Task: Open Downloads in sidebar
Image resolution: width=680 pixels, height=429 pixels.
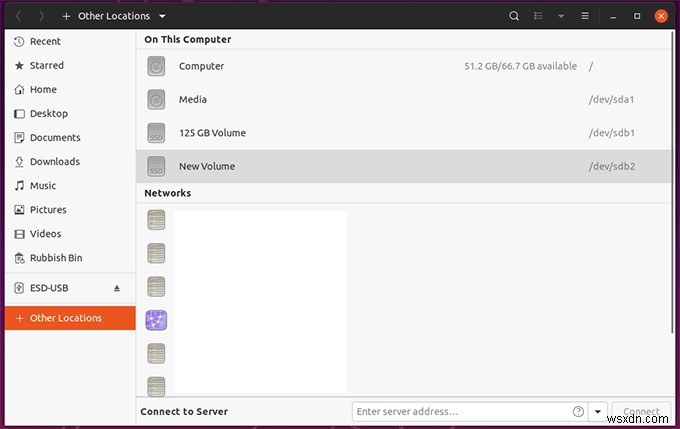Action: 70,162
